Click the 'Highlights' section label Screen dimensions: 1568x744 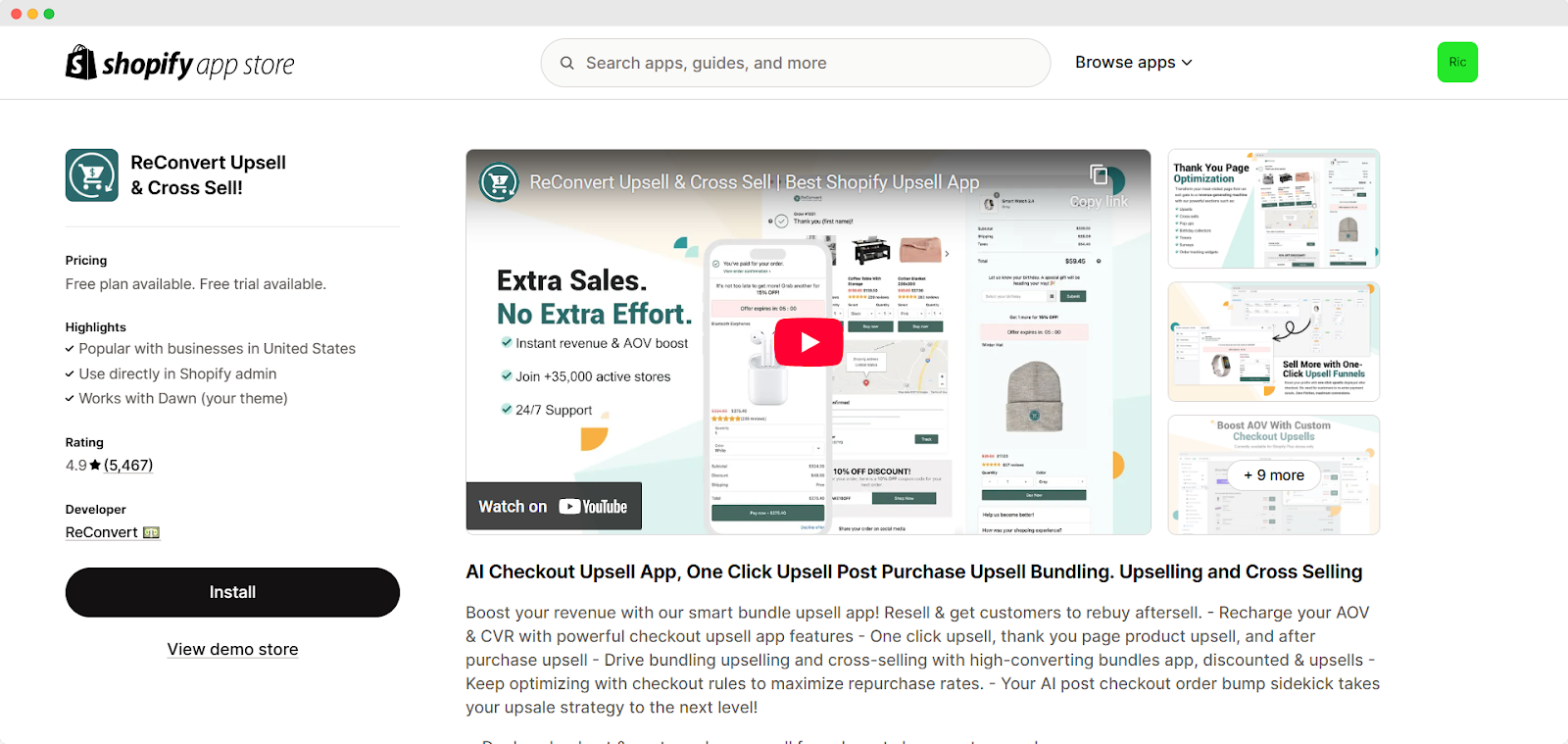click(x=96, y=326)
